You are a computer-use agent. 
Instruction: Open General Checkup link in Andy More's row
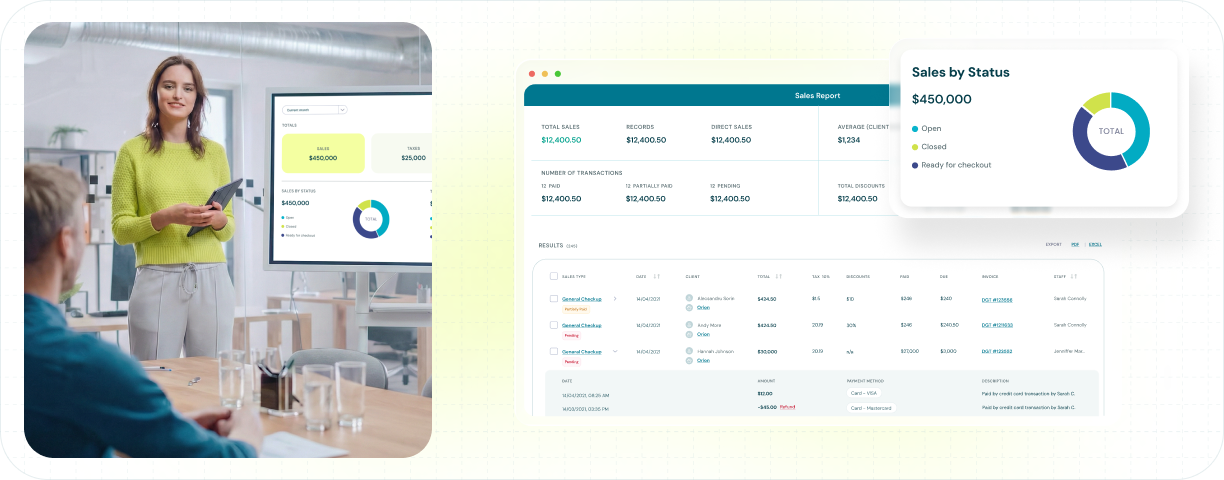point(582,325)
